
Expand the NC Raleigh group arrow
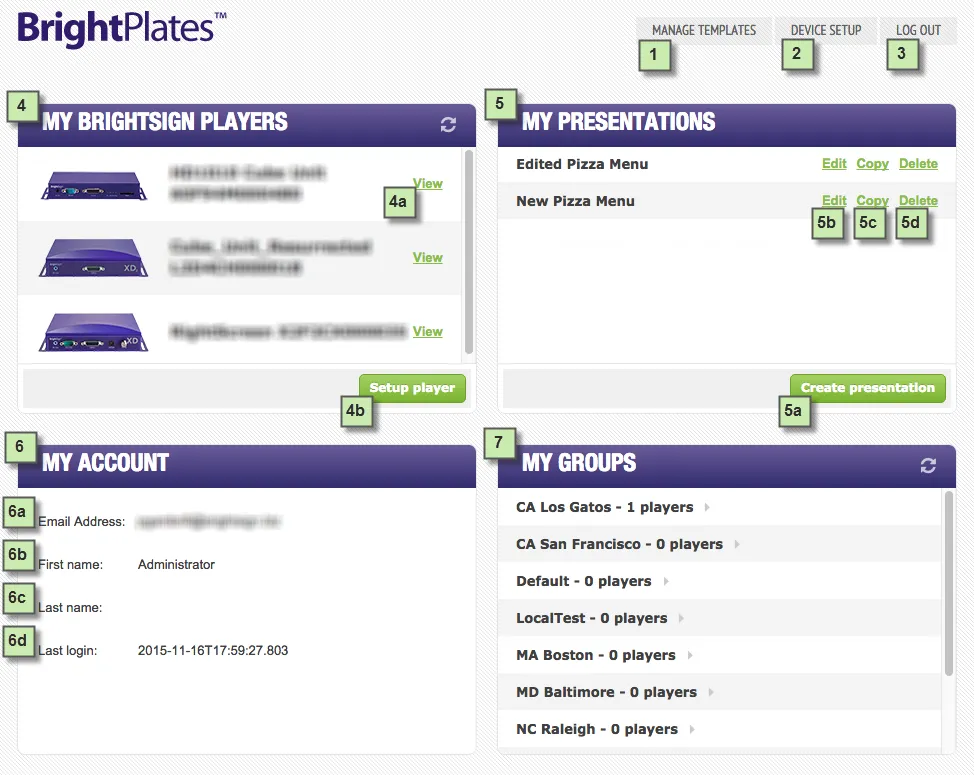[x=691, y=729]
